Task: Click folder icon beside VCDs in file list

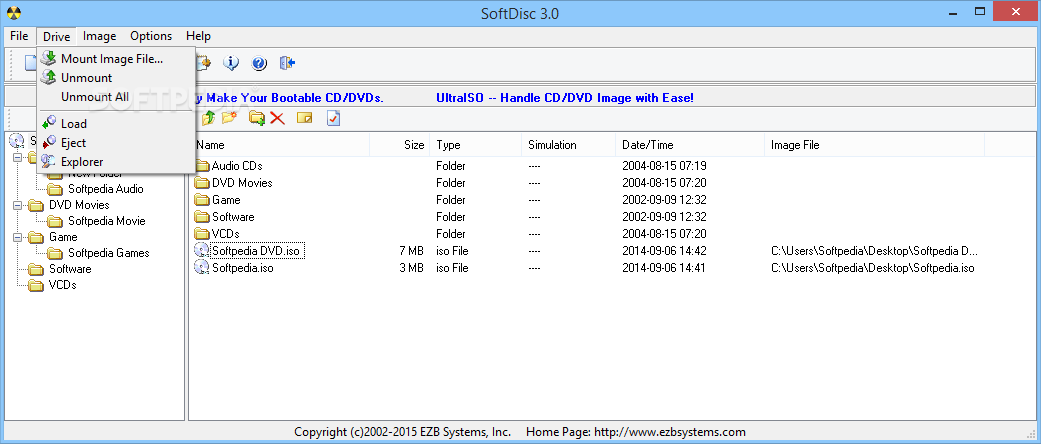Action: 202,234
